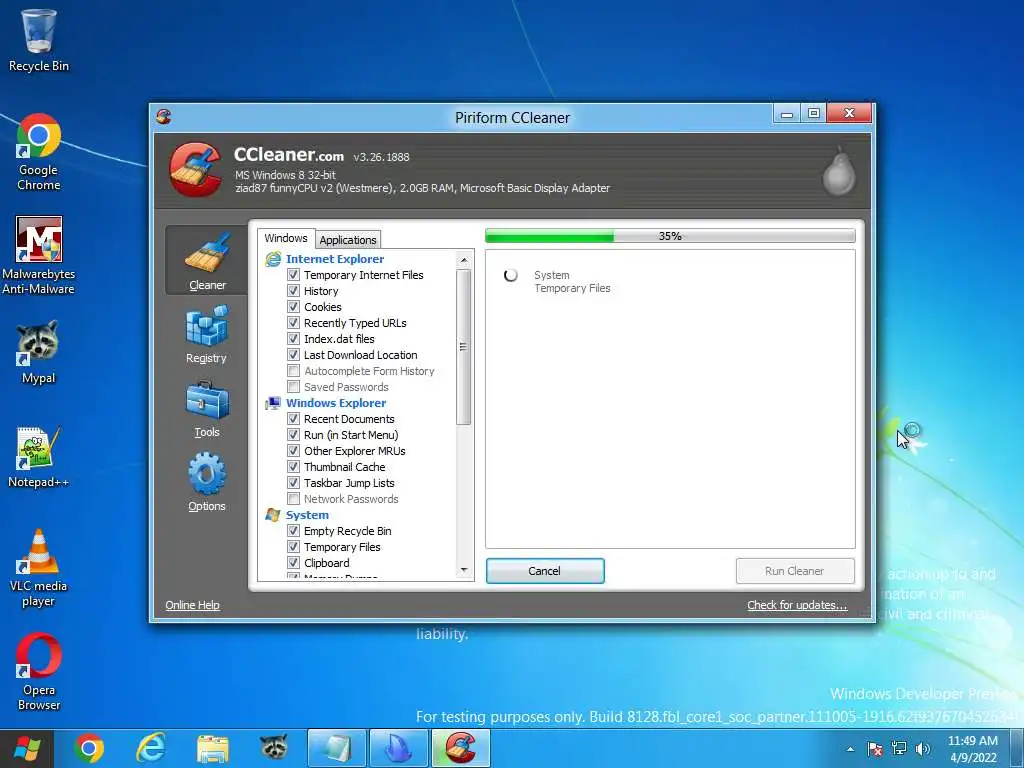Select Opera Browser desktop shortcut
The image size is (1024, 768).
point(39,672)
